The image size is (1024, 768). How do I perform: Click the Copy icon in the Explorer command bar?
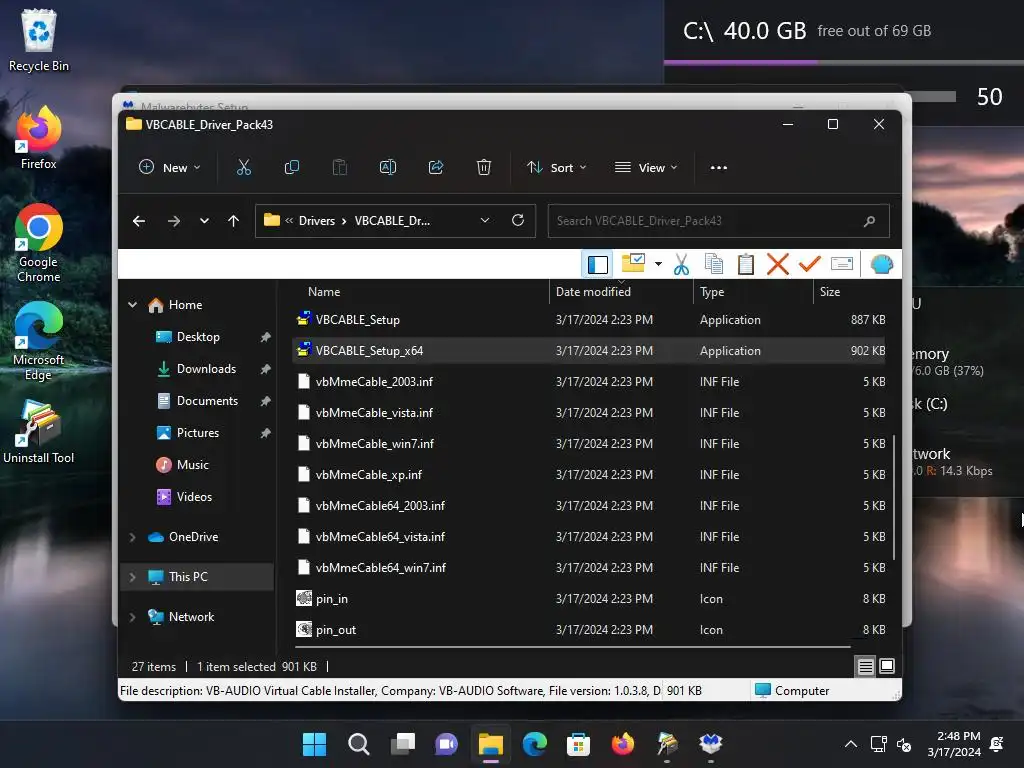(x=292, y=168)
